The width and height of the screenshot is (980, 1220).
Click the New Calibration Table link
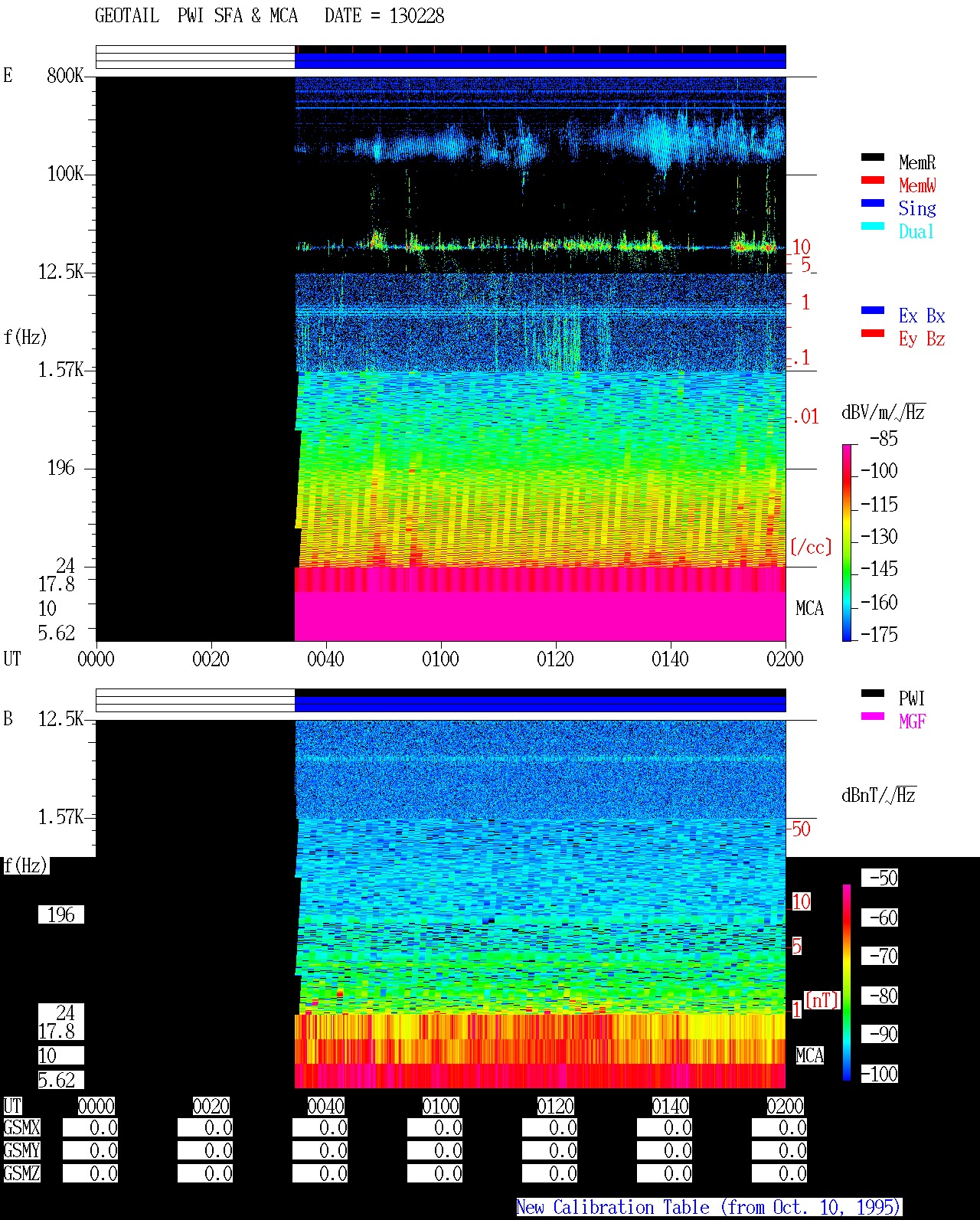709,1207
